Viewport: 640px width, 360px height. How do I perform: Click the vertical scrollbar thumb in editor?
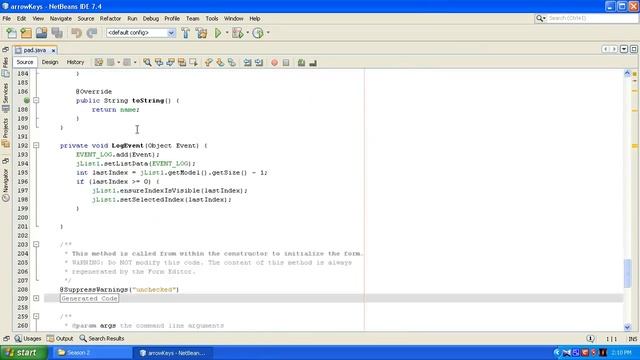[x=627, y=273]
